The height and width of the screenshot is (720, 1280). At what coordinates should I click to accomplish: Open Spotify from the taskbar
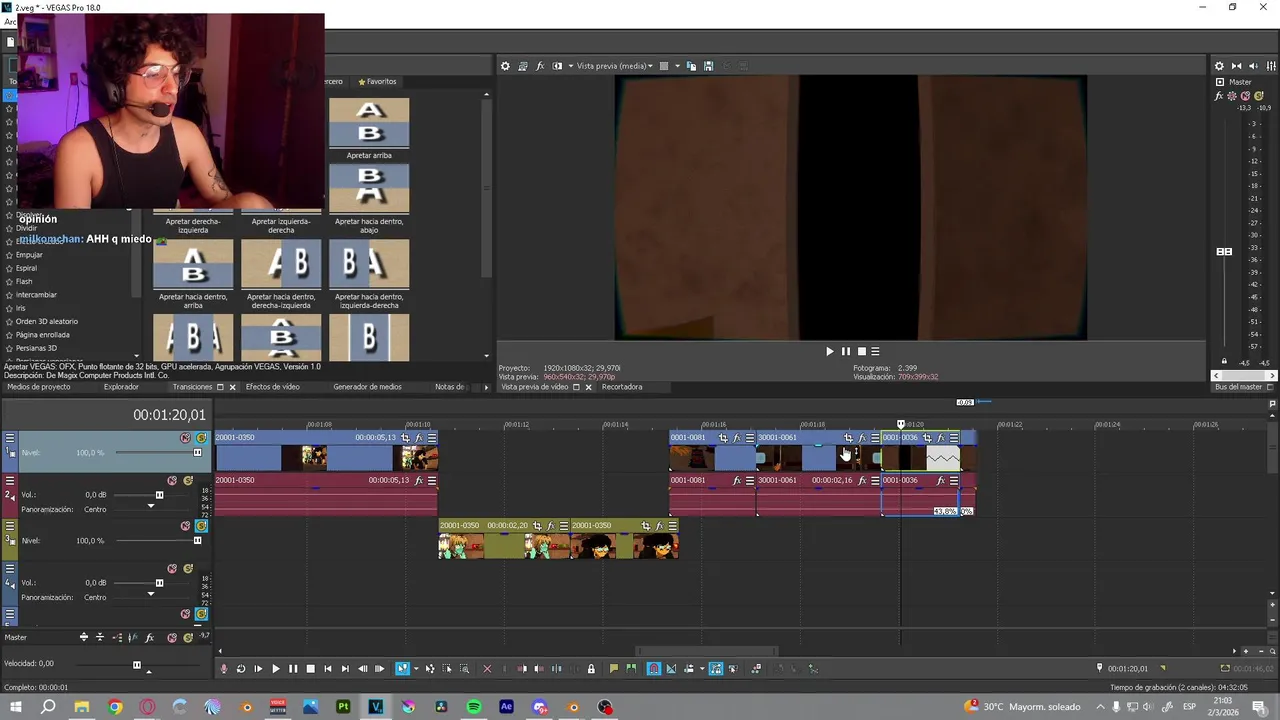coord(474,707)
